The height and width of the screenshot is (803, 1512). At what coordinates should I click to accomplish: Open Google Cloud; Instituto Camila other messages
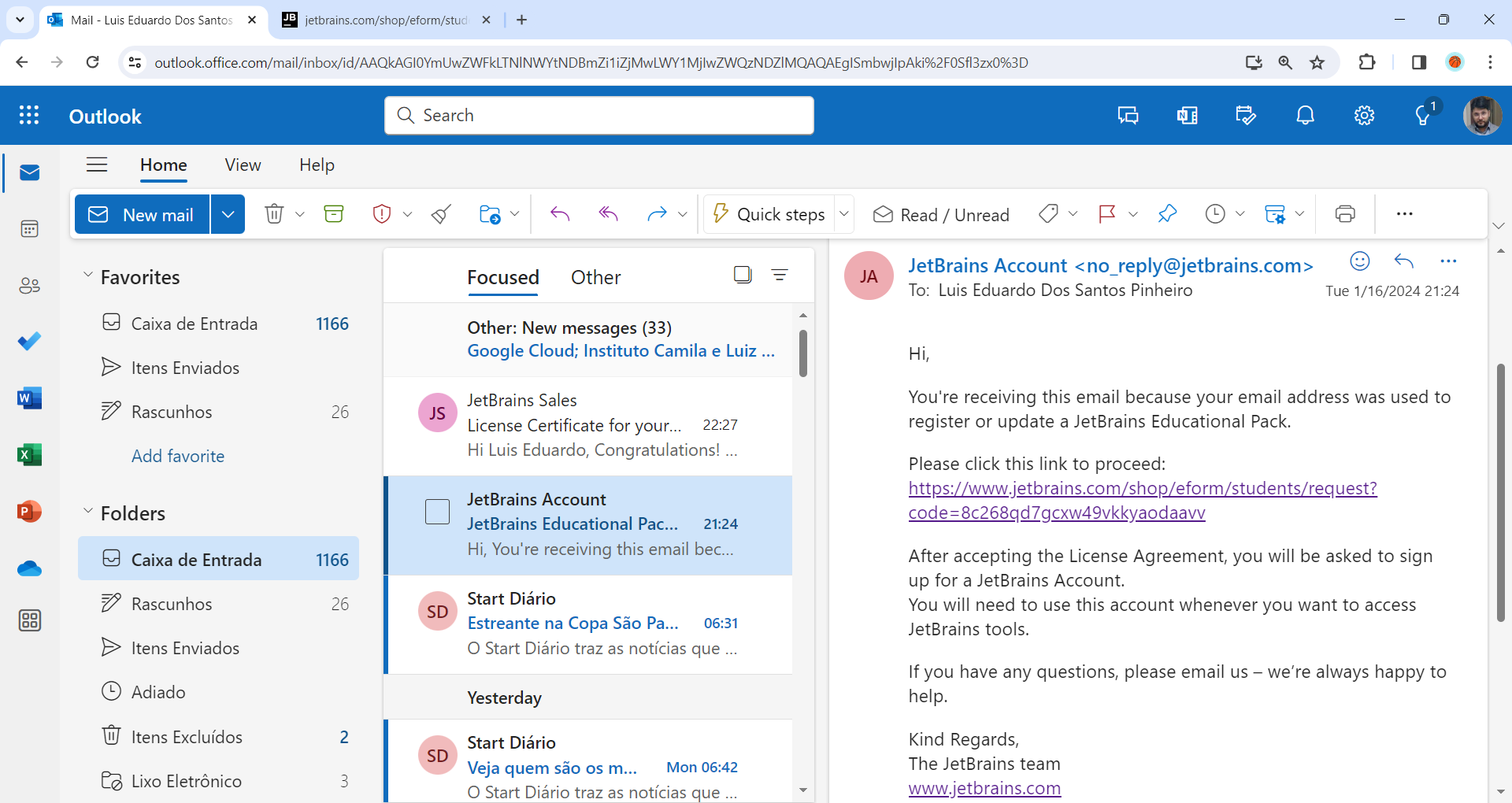(621, 351)
